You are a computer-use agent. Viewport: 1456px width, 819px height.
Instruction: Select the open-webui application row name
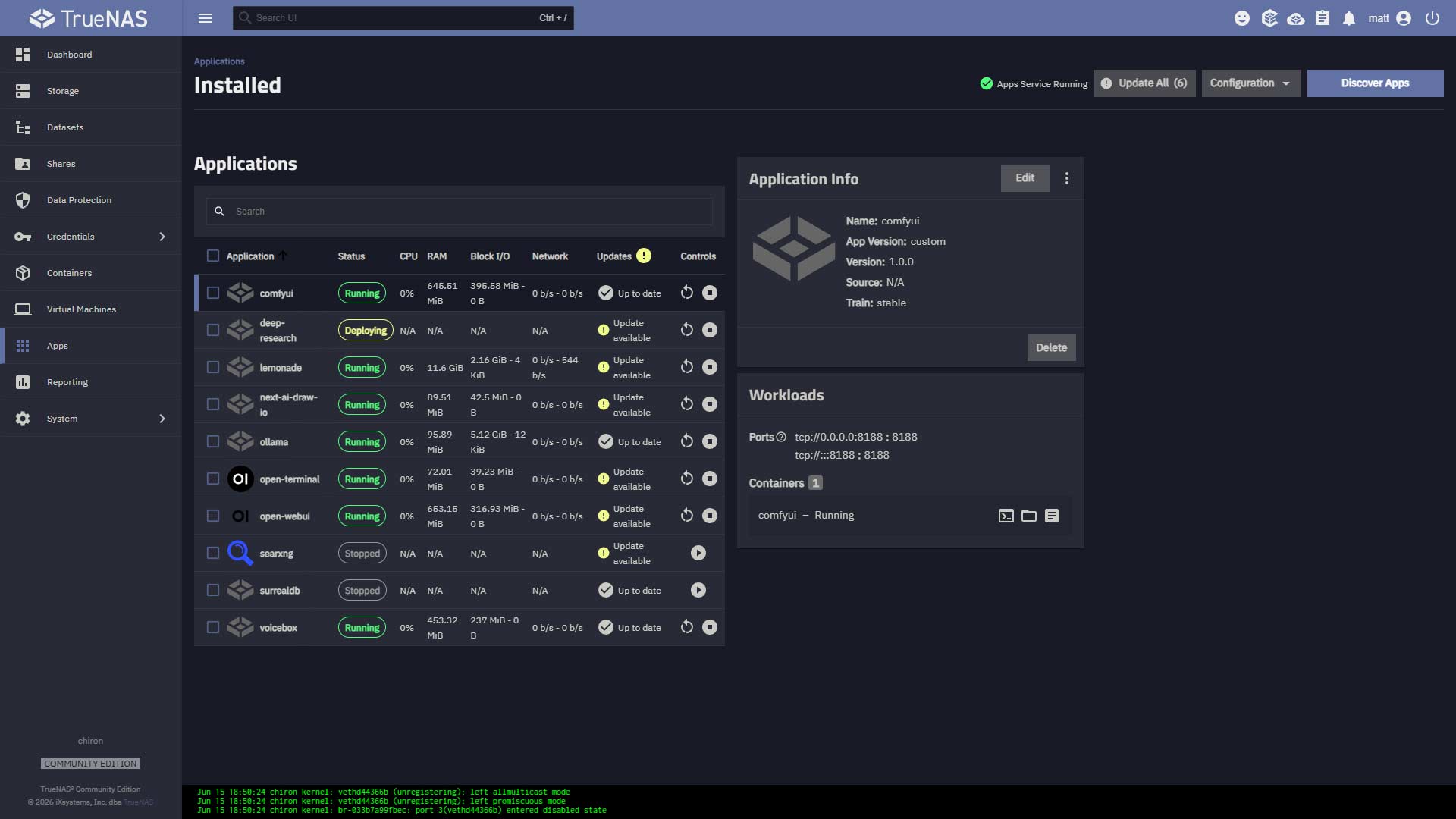point(285,516)
